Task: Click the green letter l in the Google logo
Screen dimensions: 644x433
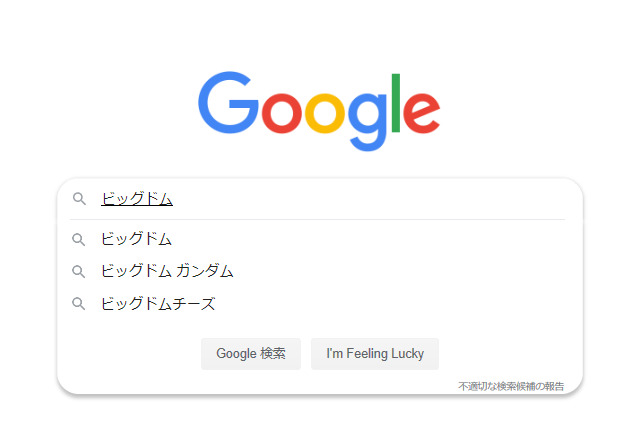Action: coord(396,103)
